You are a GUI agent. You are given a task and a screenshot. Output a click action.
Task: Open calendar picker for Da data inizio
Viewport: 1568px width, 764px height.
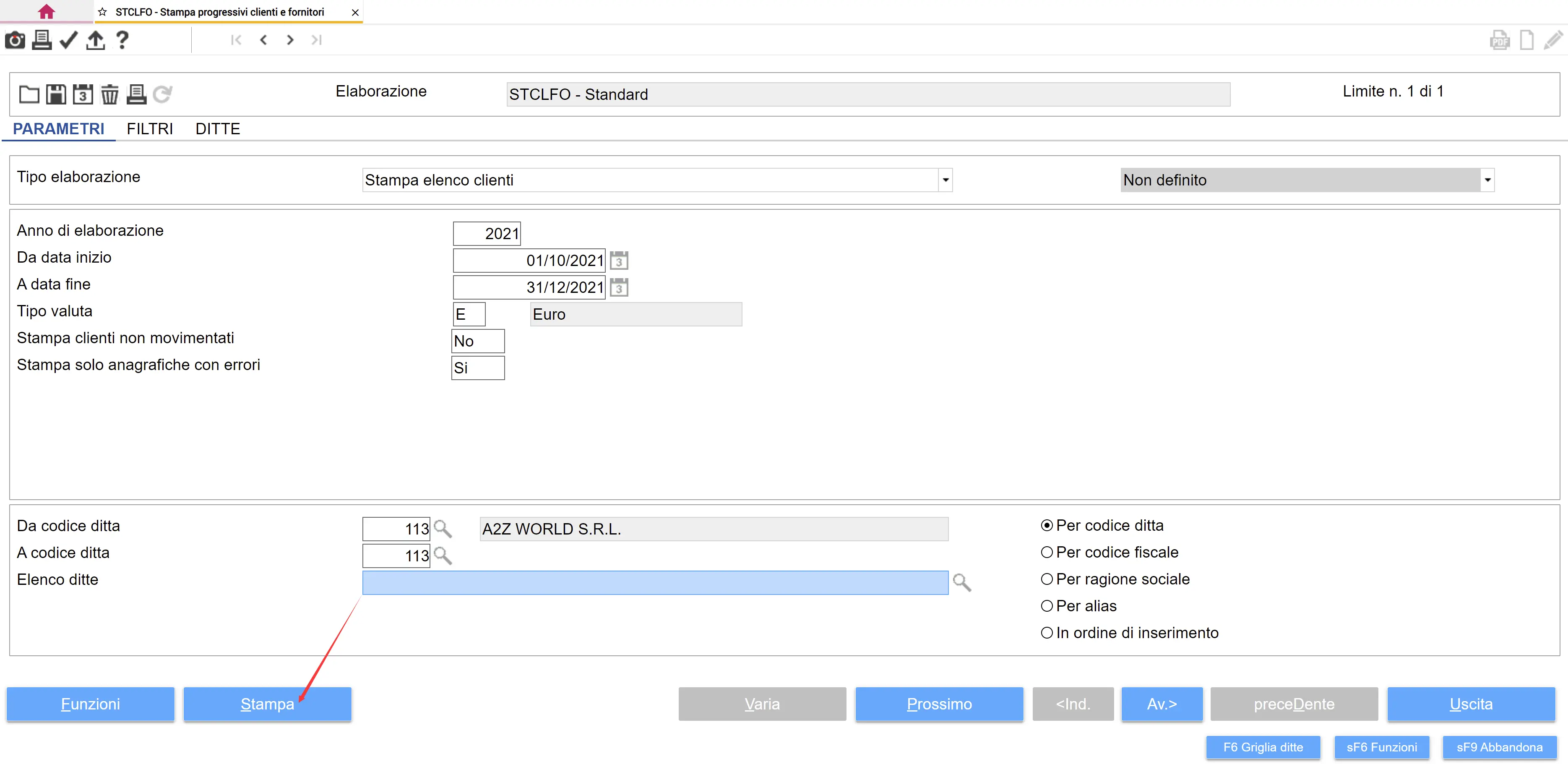619,261
